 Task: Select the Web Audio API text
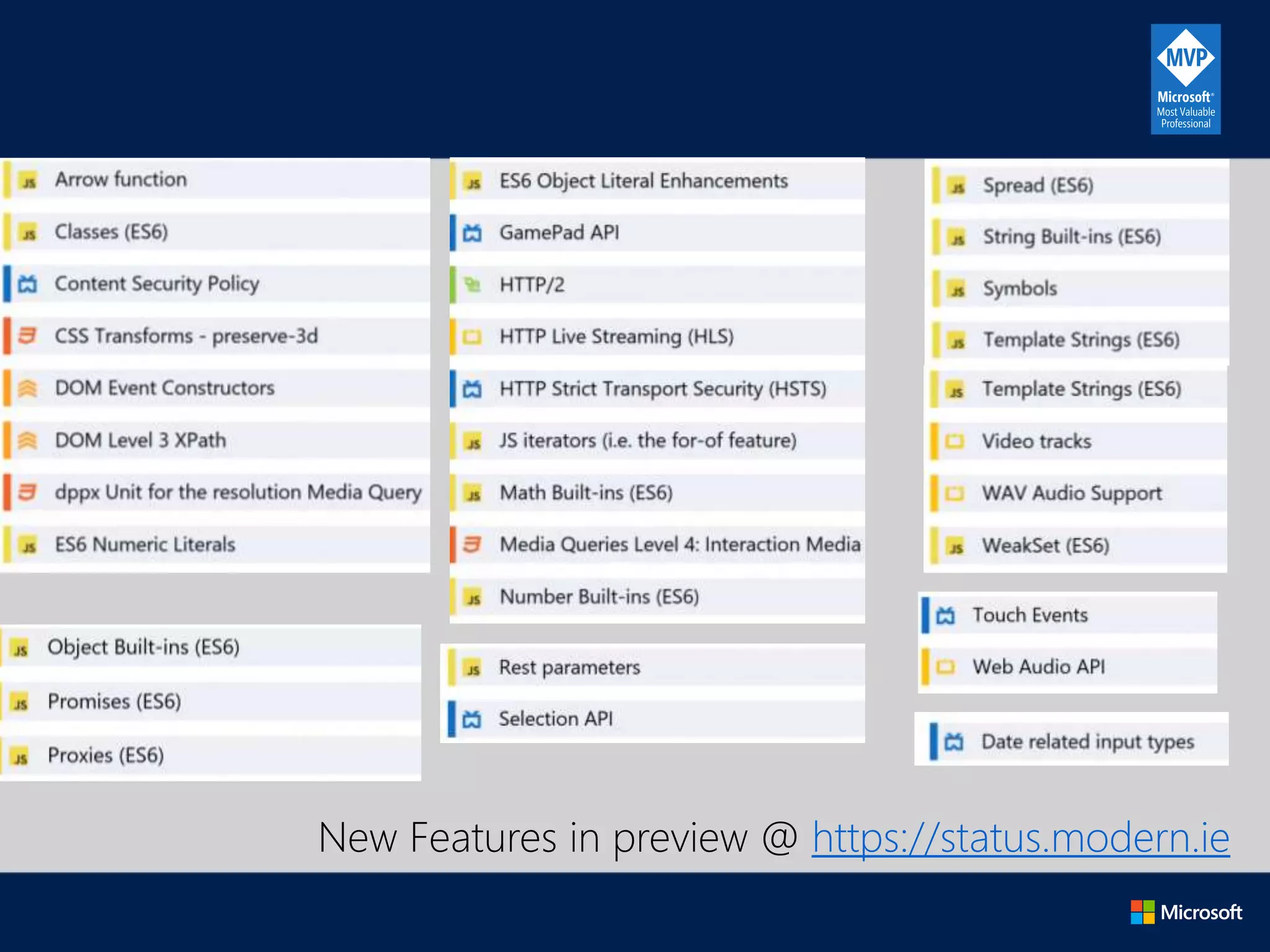coord(1039,667)
